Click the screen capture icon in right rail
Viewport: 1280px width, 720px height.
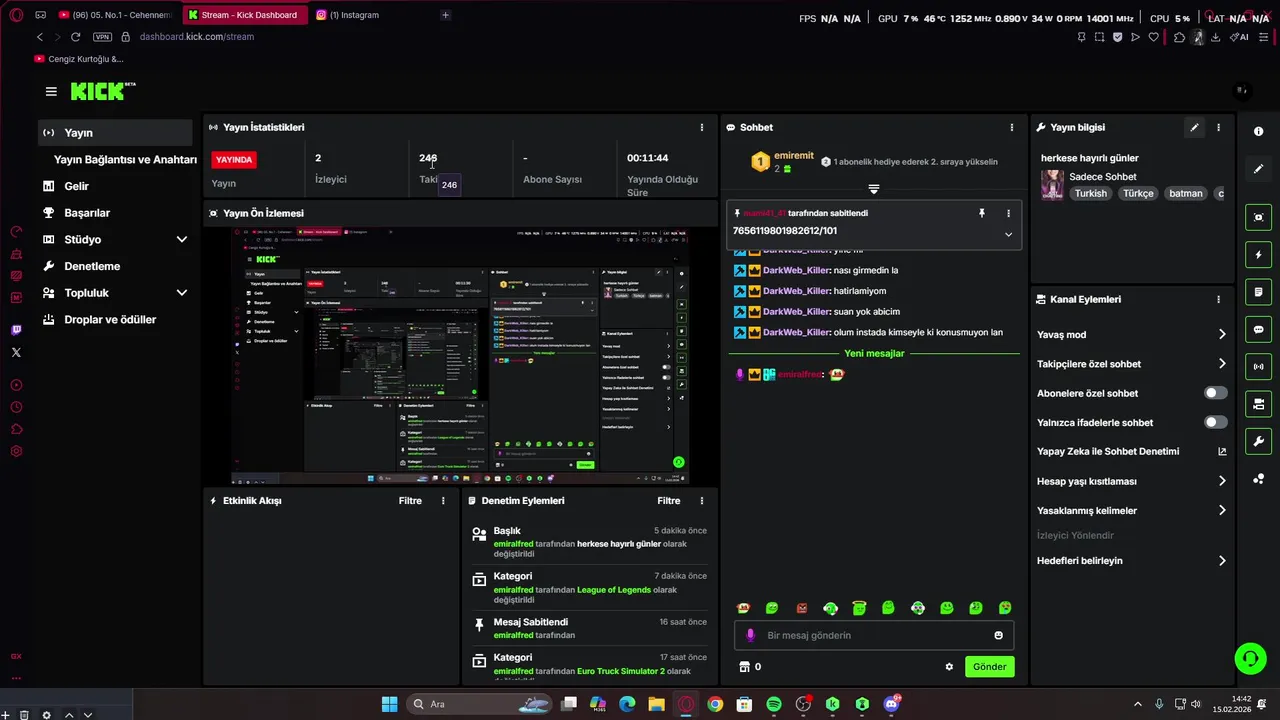(x=1258, y=217)
